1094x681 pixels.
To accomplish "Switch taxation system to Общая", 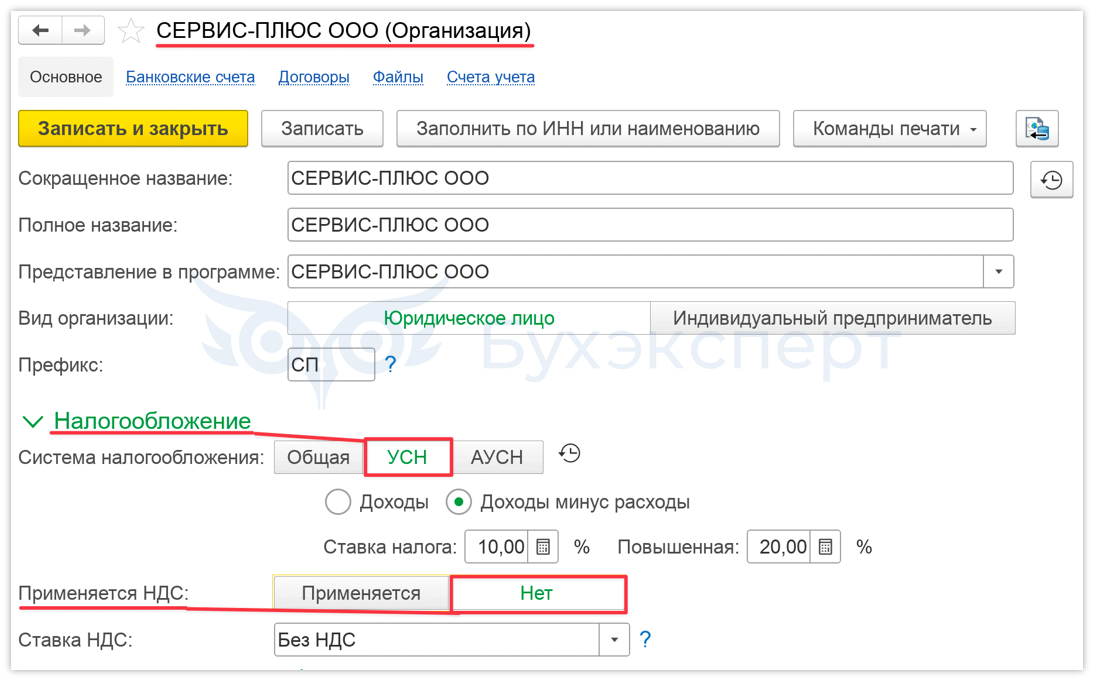I will click(319, 457).
